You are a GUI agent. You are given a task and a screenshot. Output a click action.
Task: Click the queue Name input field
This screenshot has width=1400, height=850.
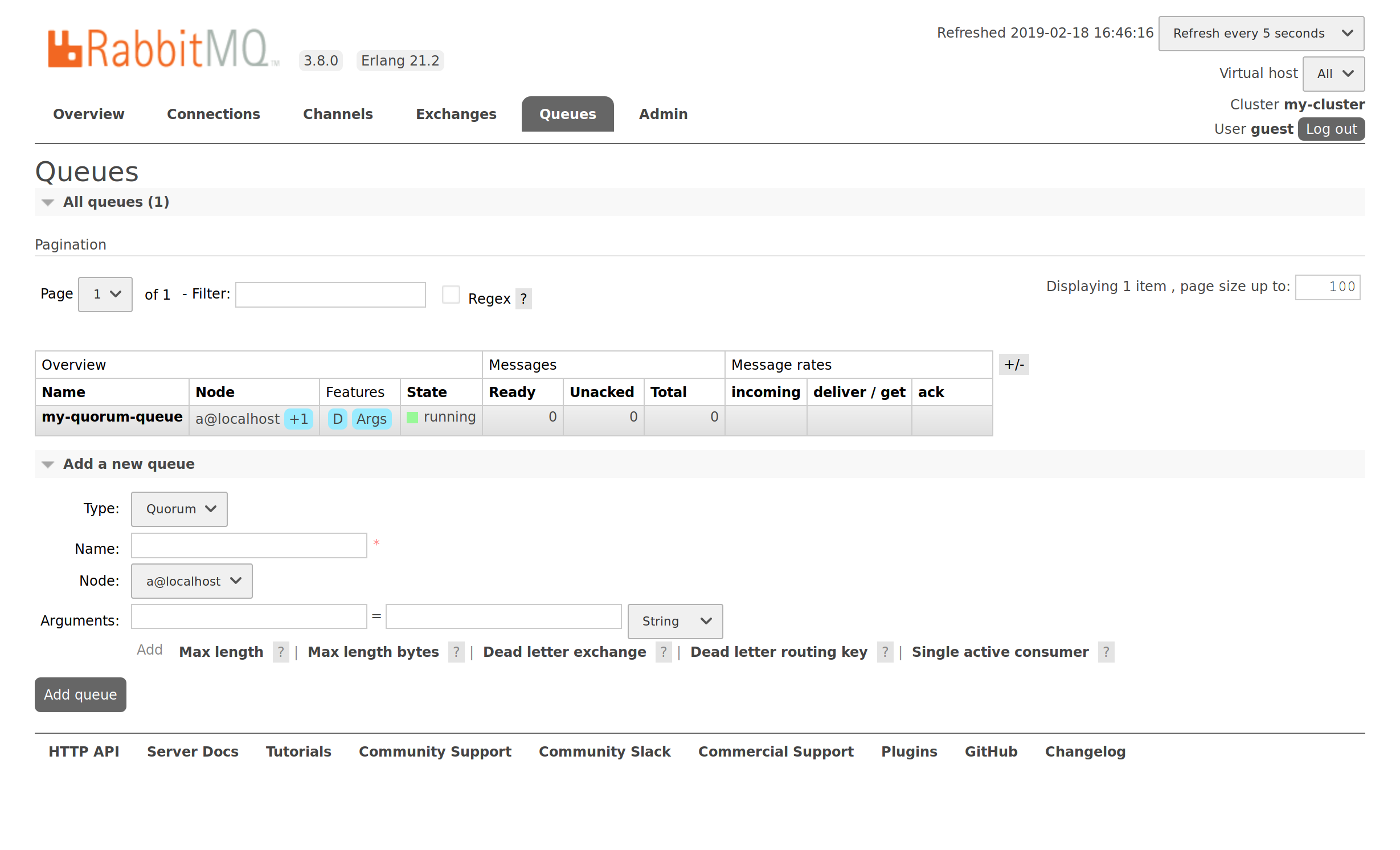[249, 546]
